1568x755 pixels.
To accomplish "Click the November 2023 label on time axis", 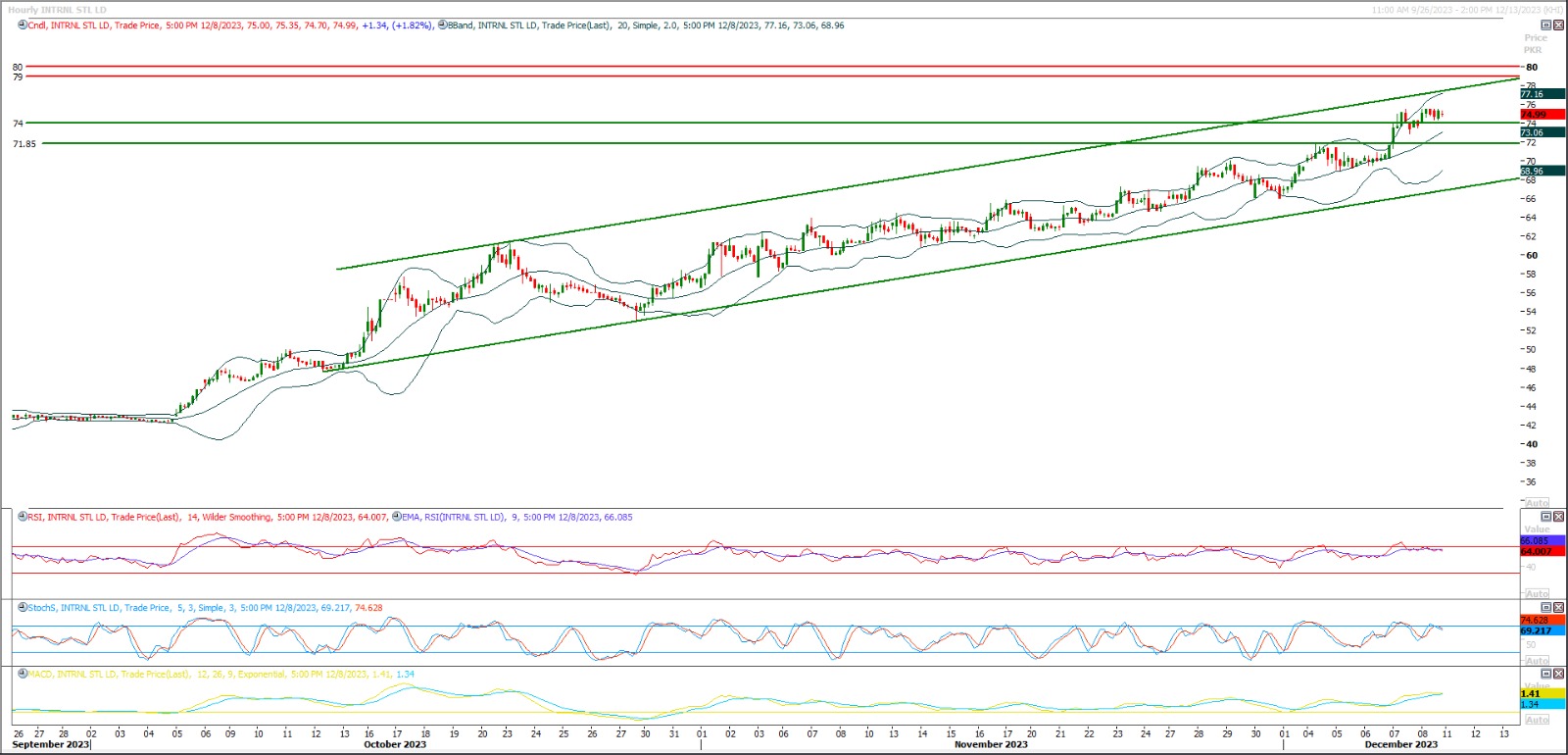I will click(x=991, y=744).
